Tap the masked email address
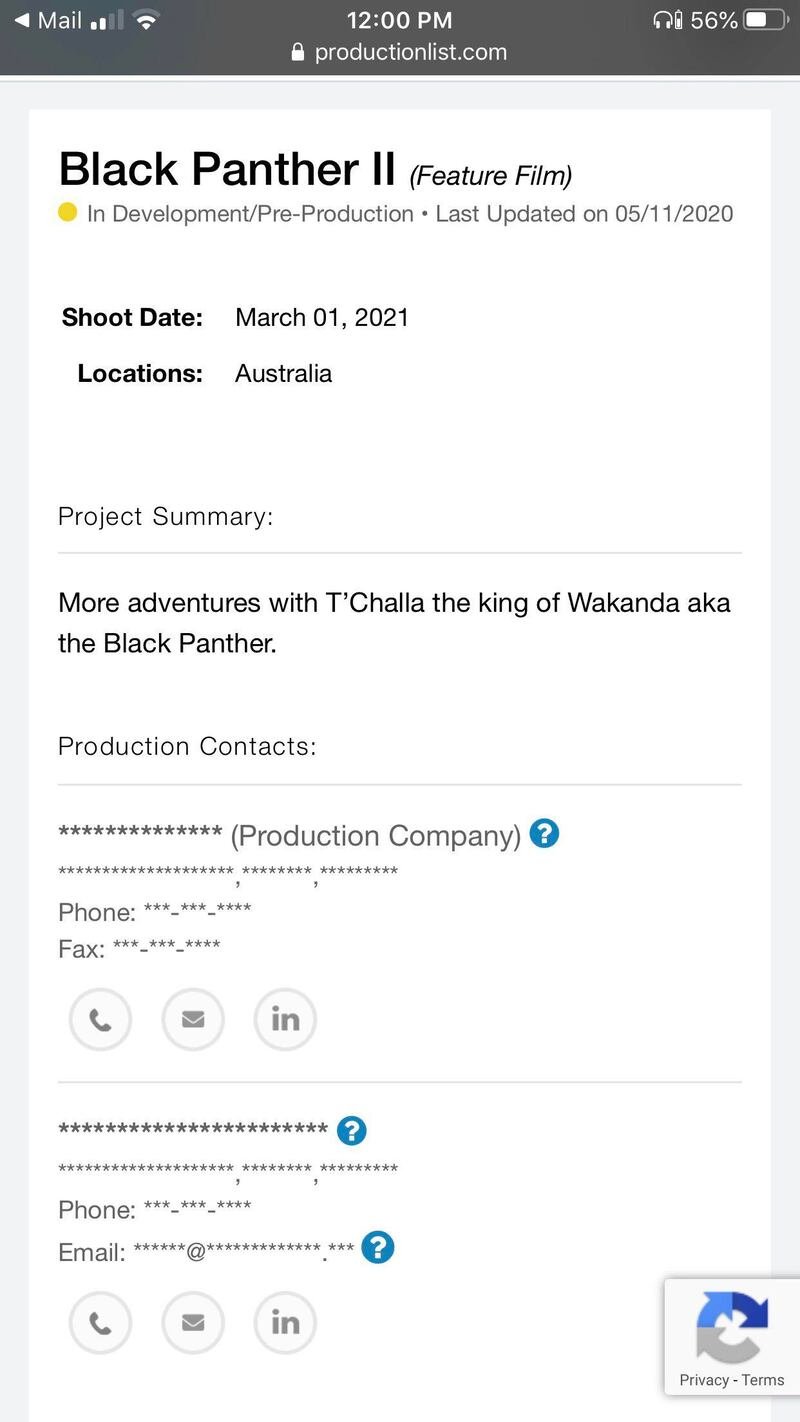This screenshot has height=1422, width=800. (x=243, y=1251)
